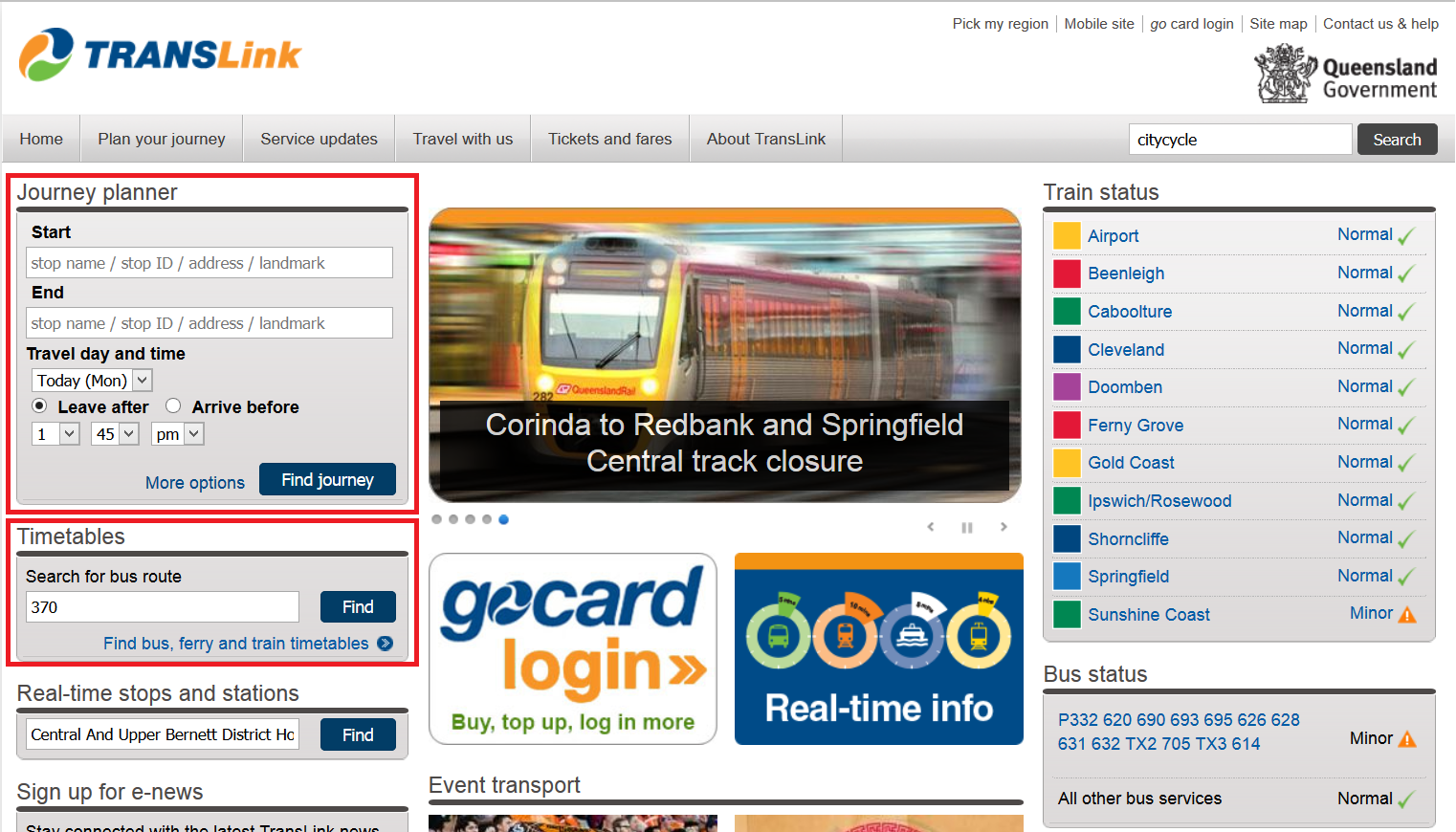The image size is (1456, 832).
Task: Click Find button for real-time stops
Action: pyautogui.click(x=358, y=734)
